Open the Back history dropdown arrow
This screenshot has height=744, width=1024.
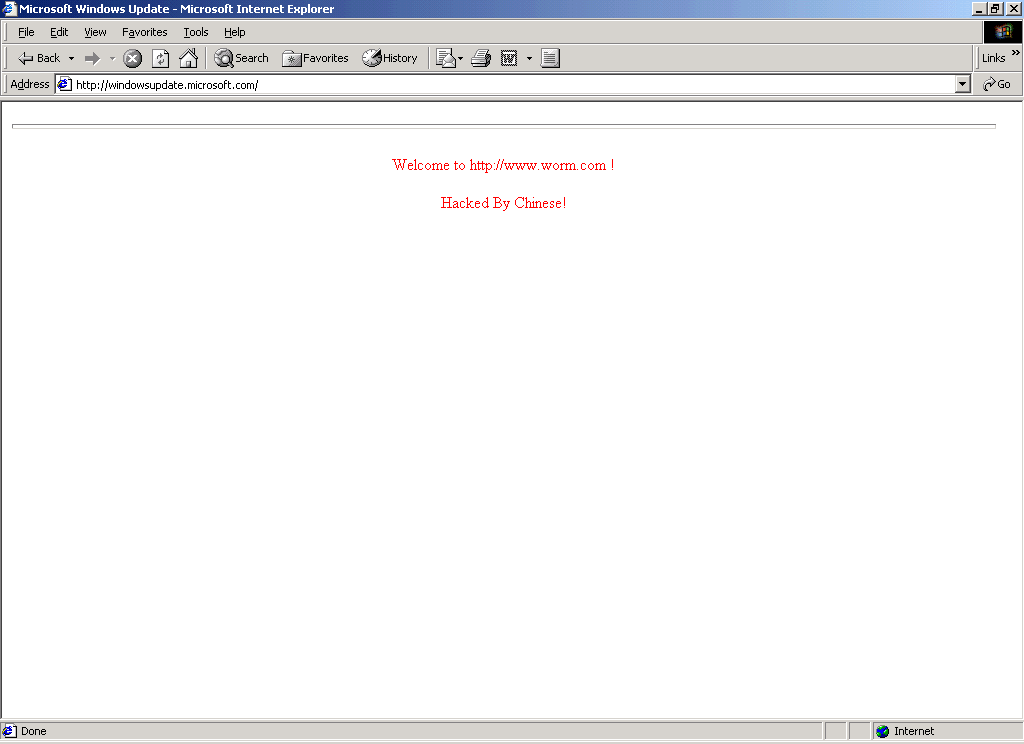tap(71, 58)
